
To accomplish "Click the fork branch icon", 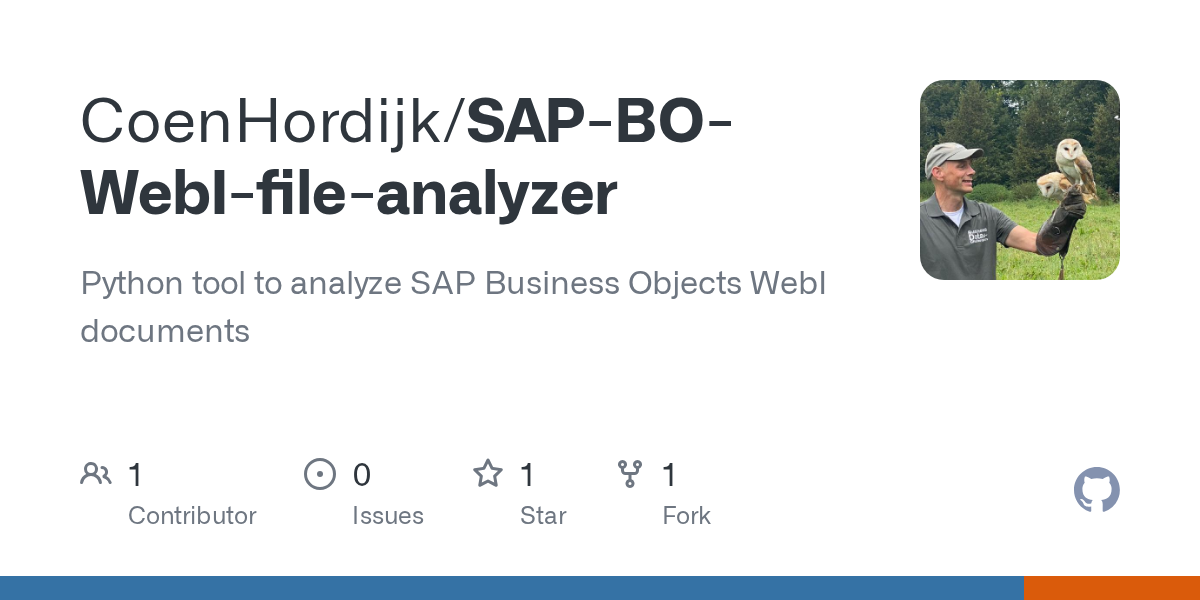I will 630,474.
